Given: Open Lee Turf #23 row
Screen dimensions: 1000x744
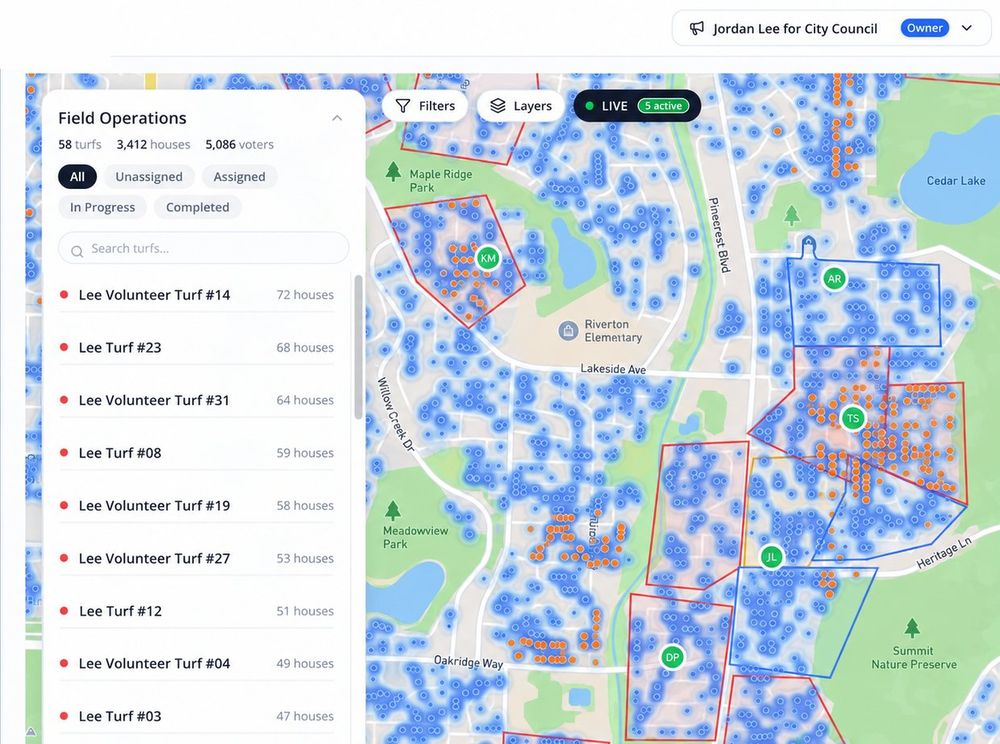Looking at the screenshot, I should (196, 347).
